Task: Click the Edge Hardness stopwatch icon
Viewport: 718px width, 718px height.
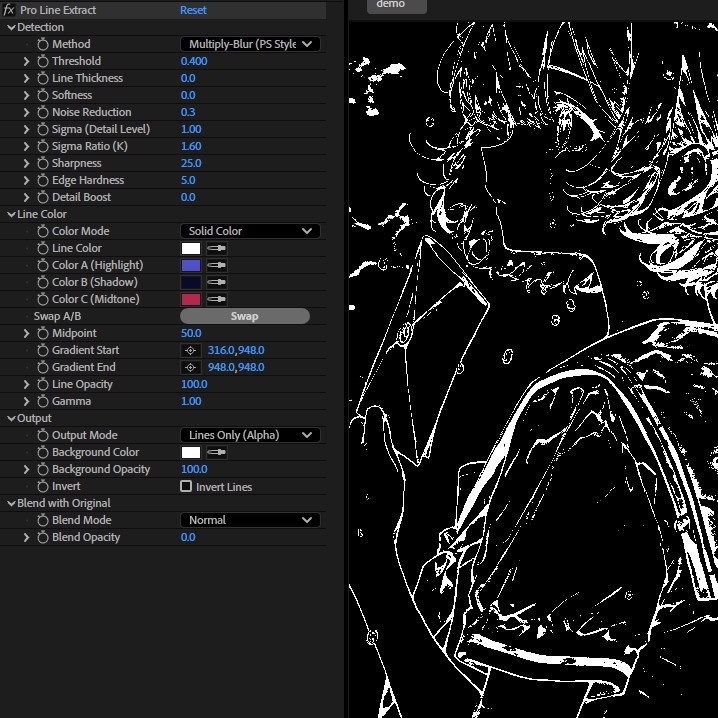Action: 43,180
